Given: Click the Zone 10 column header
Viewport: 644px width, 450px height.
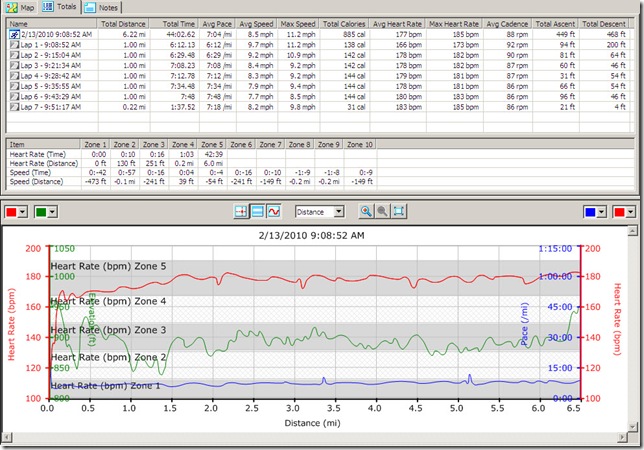Looking at the screenshot, I should click(x=360, y=145).
